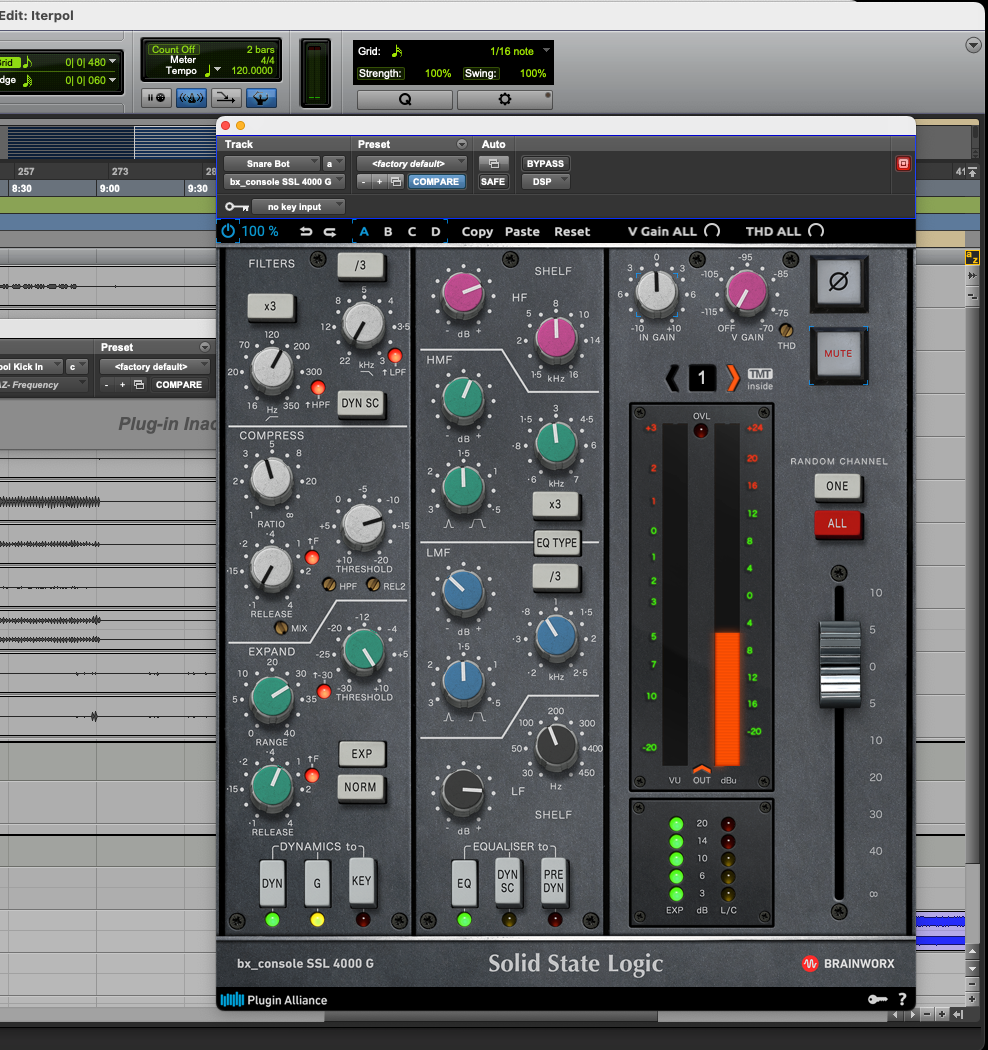Click the wait for note icon
Screen dimensions: 988x1050
(156, 98)
